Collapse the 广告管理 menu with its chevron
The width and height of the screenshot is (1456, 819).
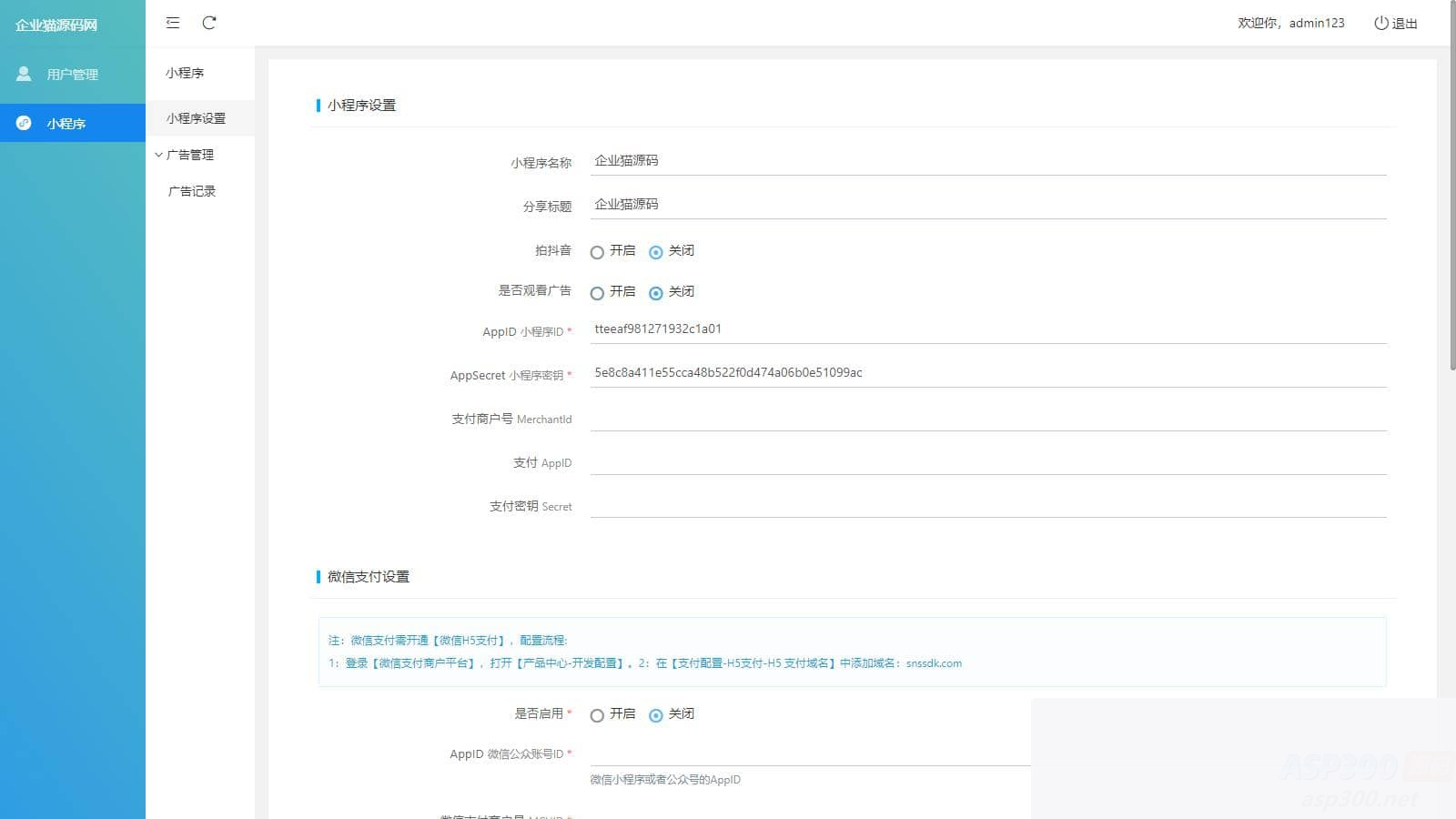click(158, 155)
